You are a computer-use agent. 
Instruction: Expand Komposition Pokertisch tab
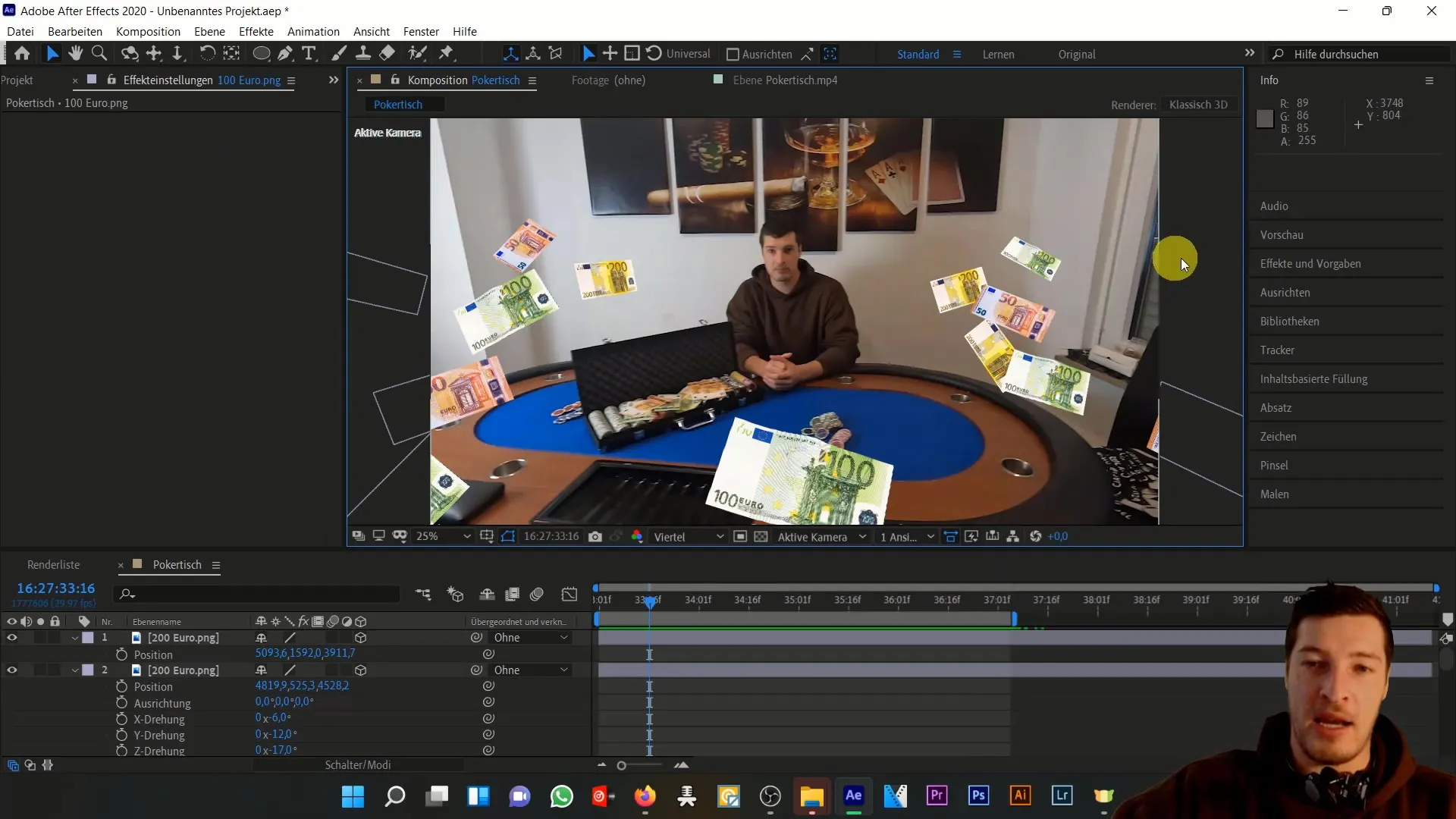[532, 80]
